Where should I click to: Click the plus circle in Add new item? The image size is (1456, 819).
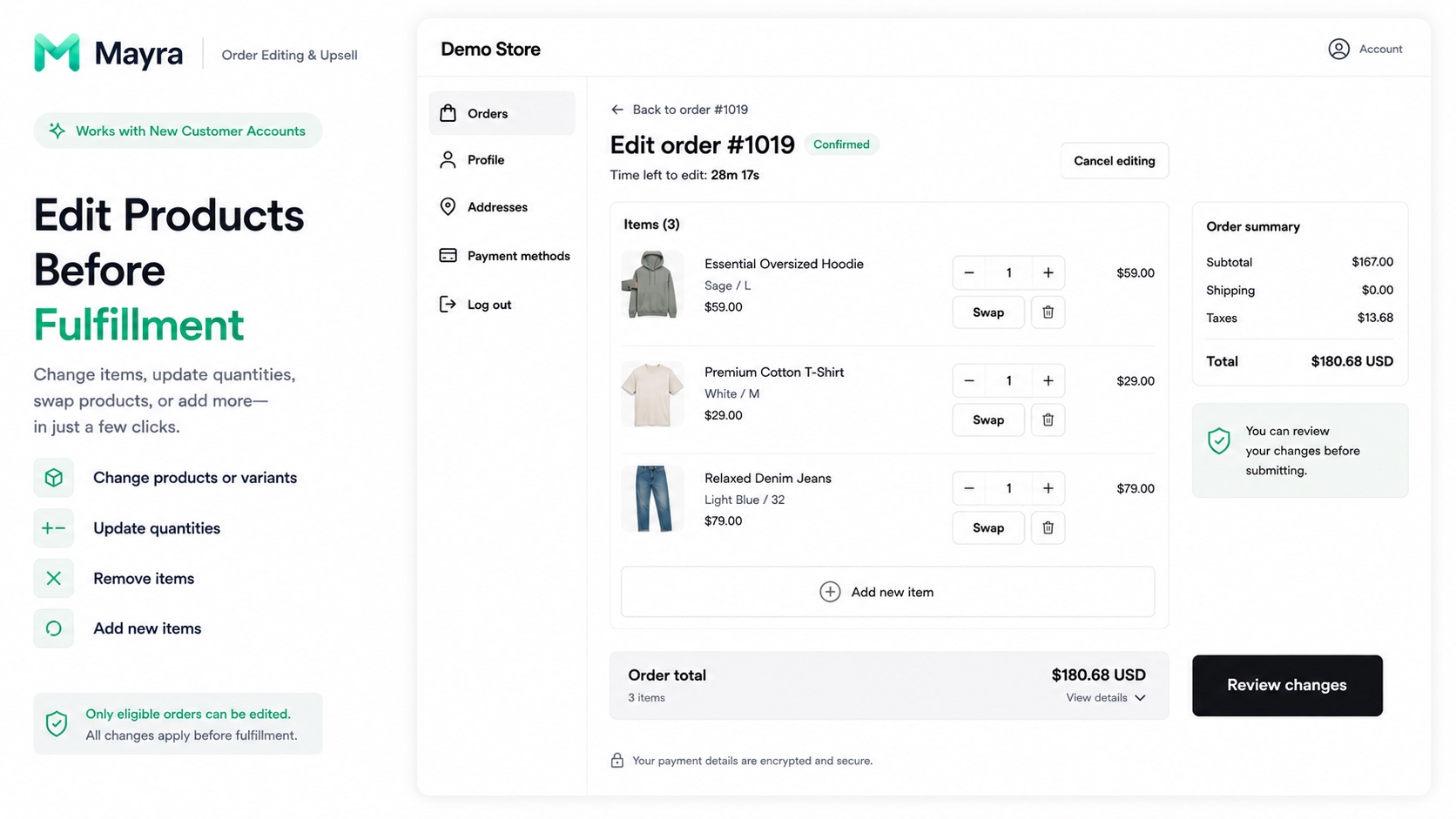pyautogui.click(x=830, y=593)
